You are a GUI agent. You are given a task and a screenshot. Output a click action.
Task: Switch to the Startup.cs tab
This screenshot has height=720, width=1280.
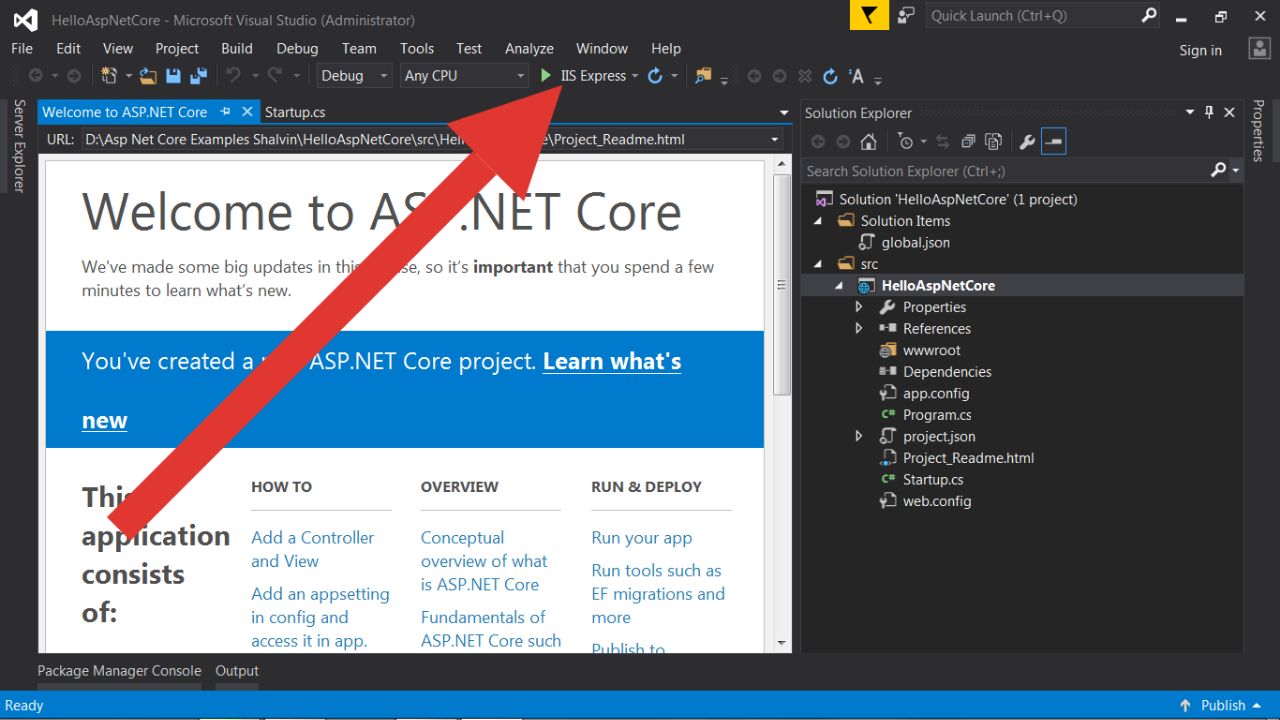[x=295, y=112]
